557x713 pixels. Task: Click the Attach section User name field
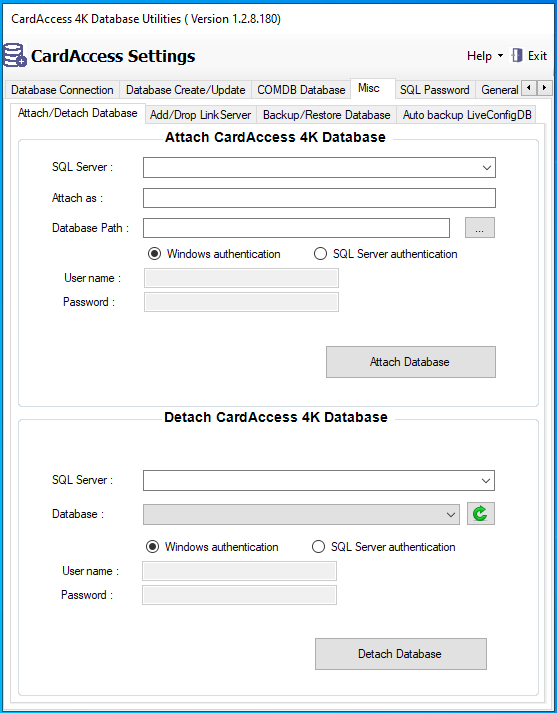(241, 278)
